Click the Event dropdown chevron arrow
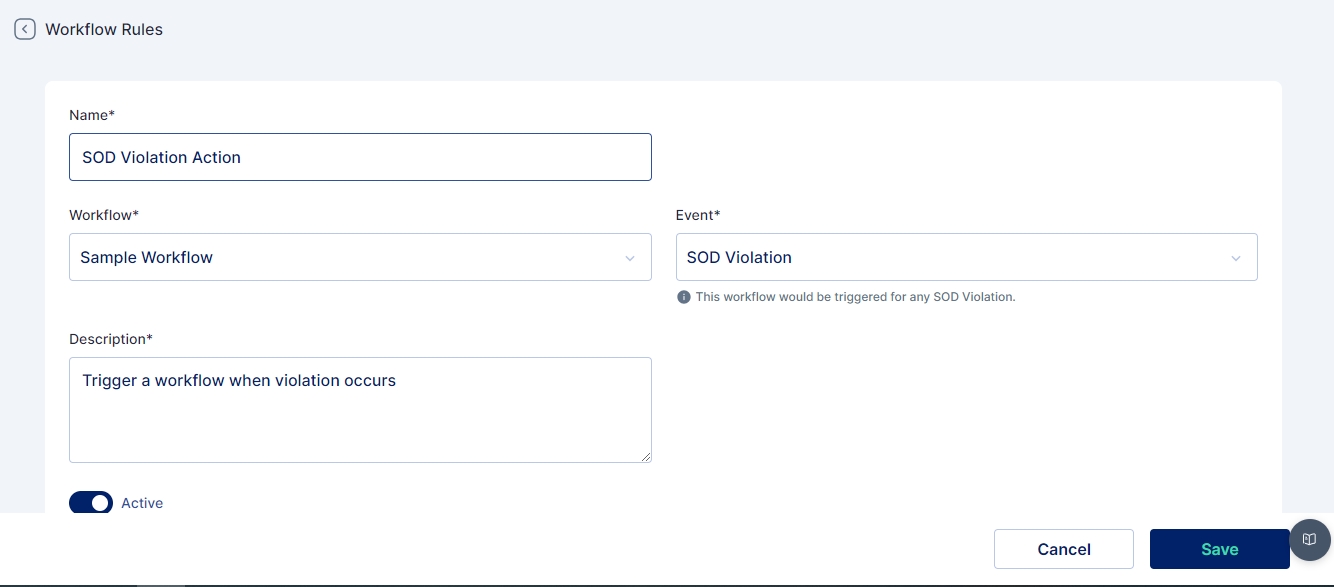This screenshot has width=1334, height=587. [1236, 258]
